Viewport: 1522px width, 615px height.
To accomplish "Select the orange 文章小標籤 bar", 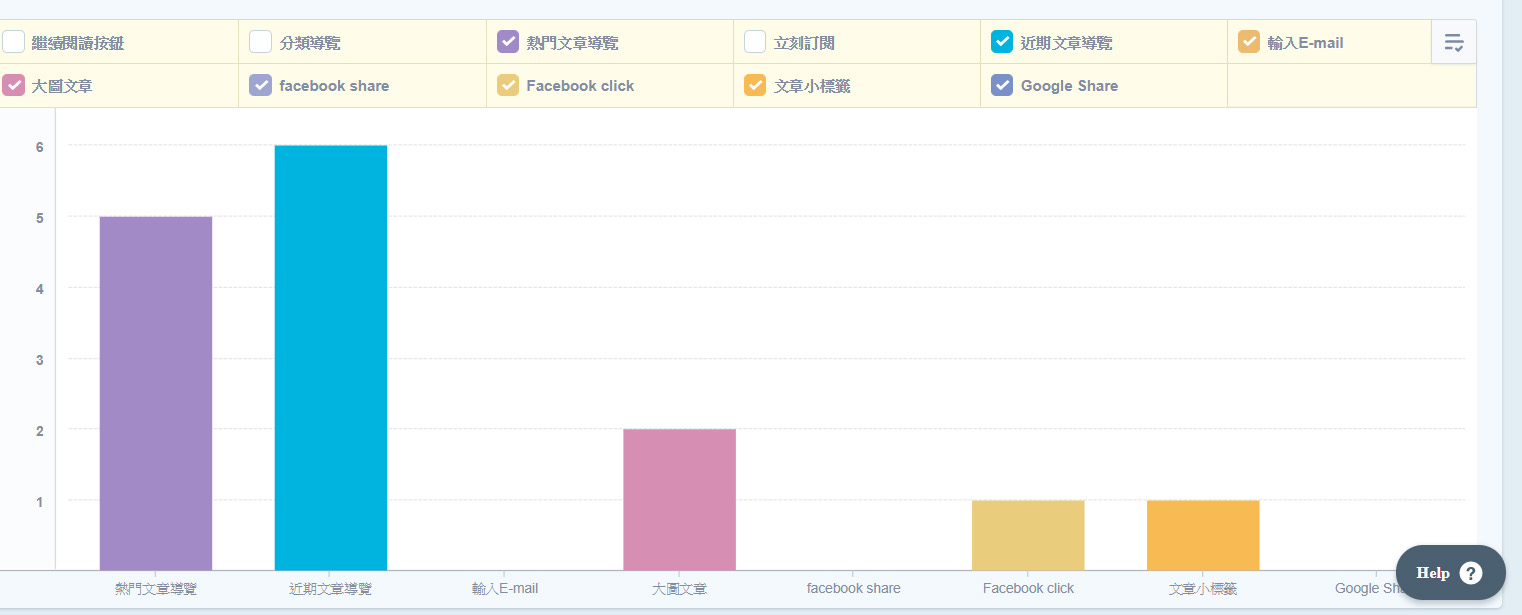I will (1203, 535).
